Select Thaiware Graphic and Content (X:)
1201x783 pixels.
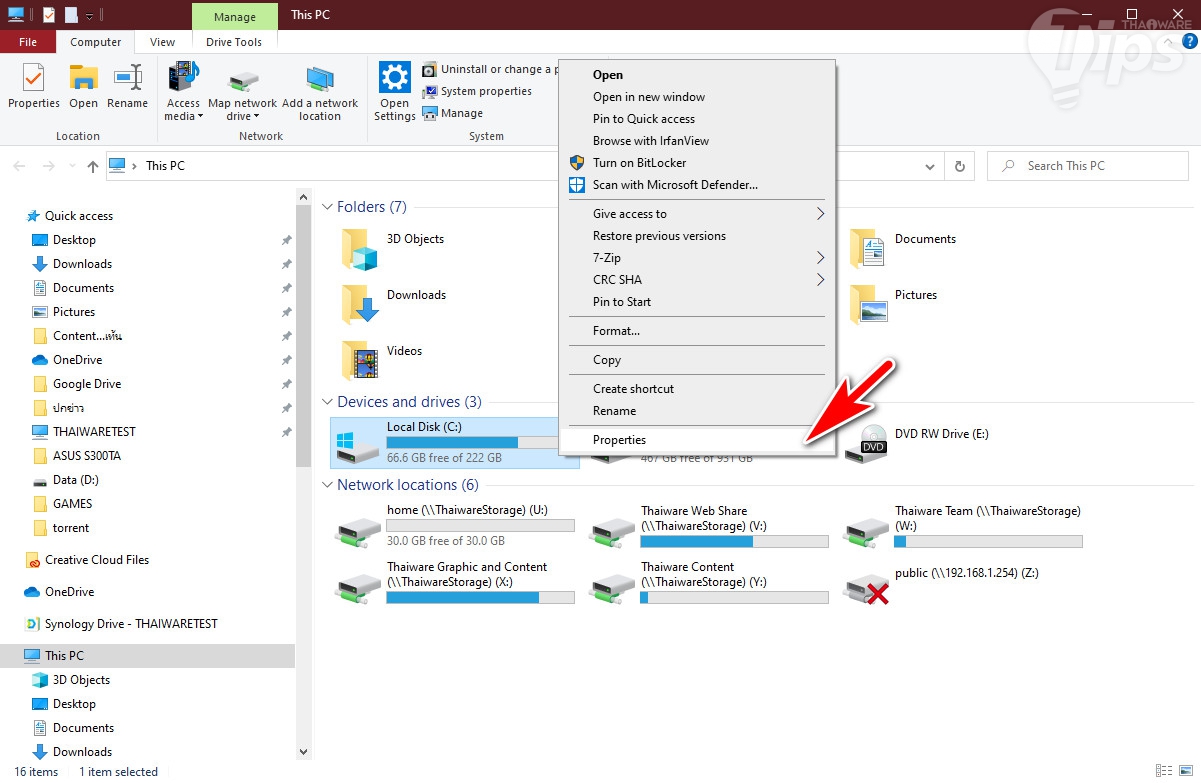pyautogui.click(x=455, y=582)
